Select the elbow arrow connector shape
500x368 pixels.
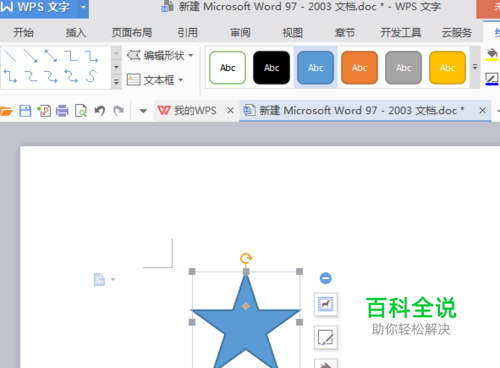(x=91, y=56)
